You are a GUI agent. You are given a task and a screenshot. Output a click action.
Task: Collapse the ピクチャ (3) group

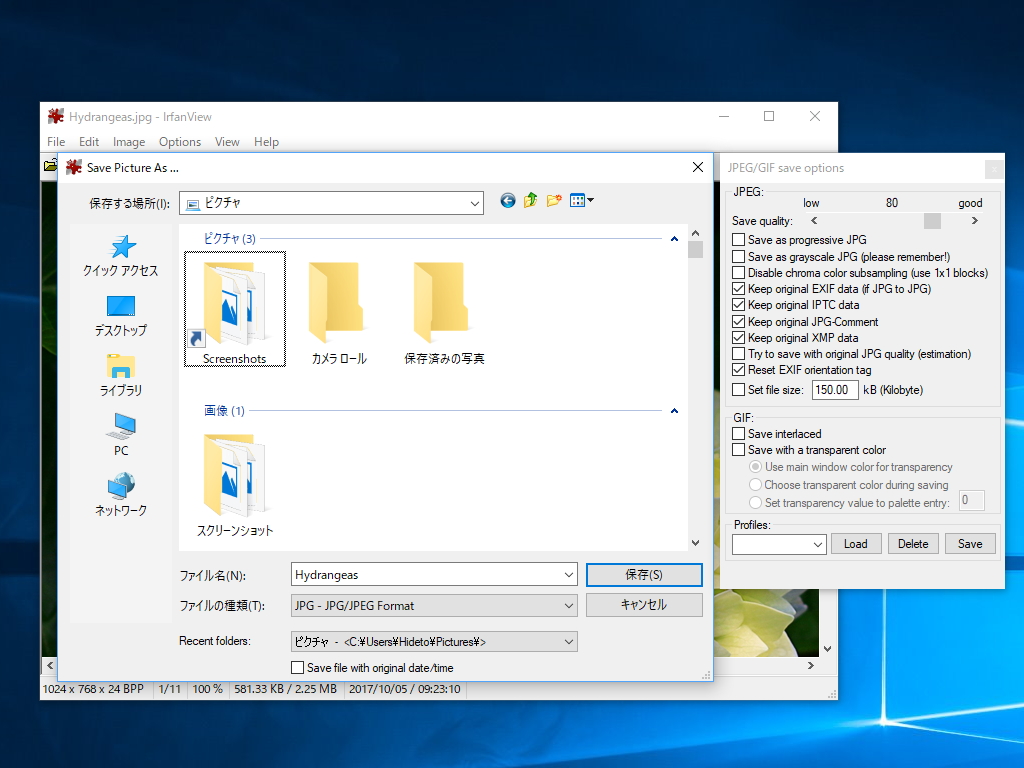tap(675, 239)
